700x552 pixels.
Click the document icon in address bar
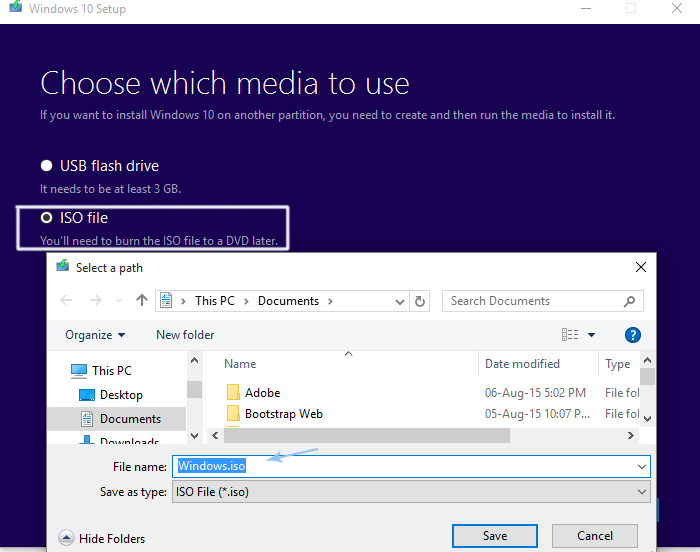166,301
